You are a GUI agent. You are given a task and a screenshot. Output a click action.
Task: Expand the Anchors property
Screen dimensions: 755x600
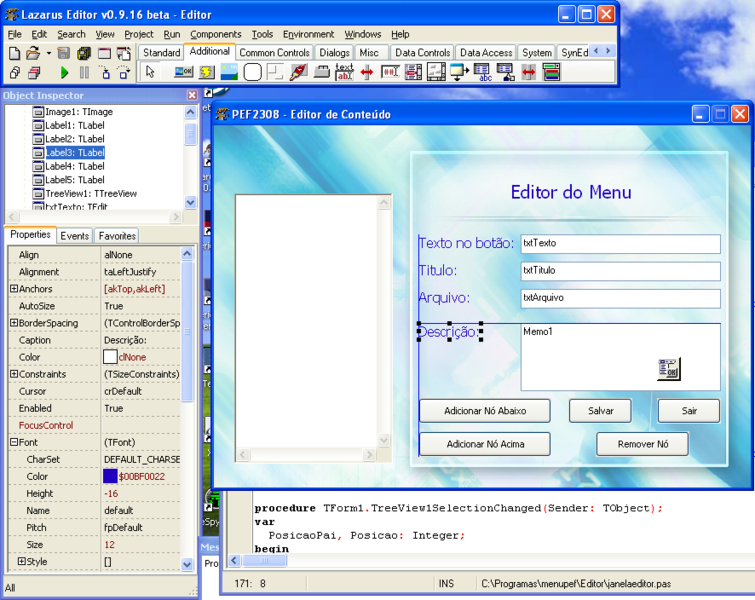tap(14, 288)
